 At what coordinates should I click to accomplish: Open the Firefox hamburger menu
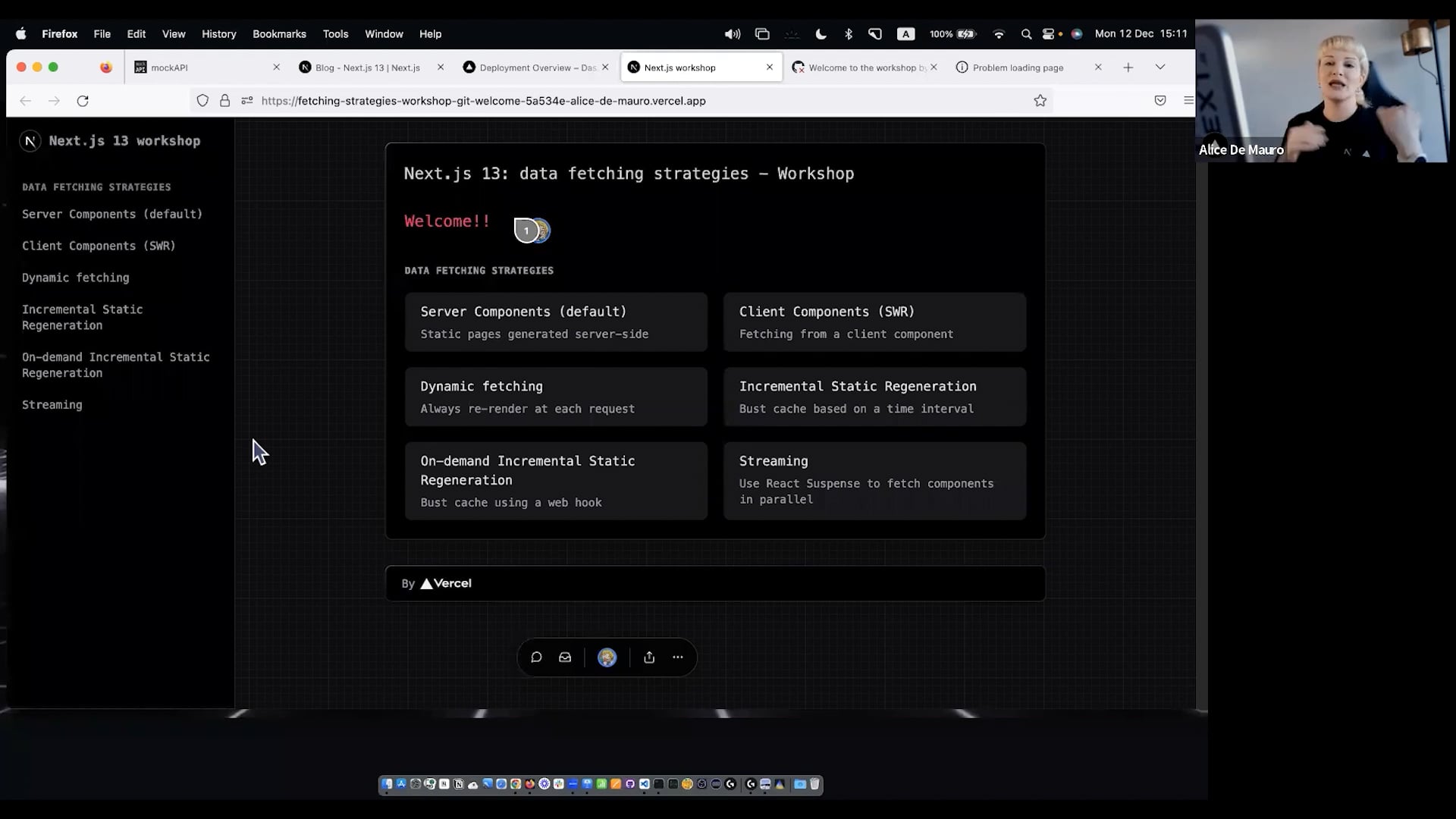coord(1188,101)
